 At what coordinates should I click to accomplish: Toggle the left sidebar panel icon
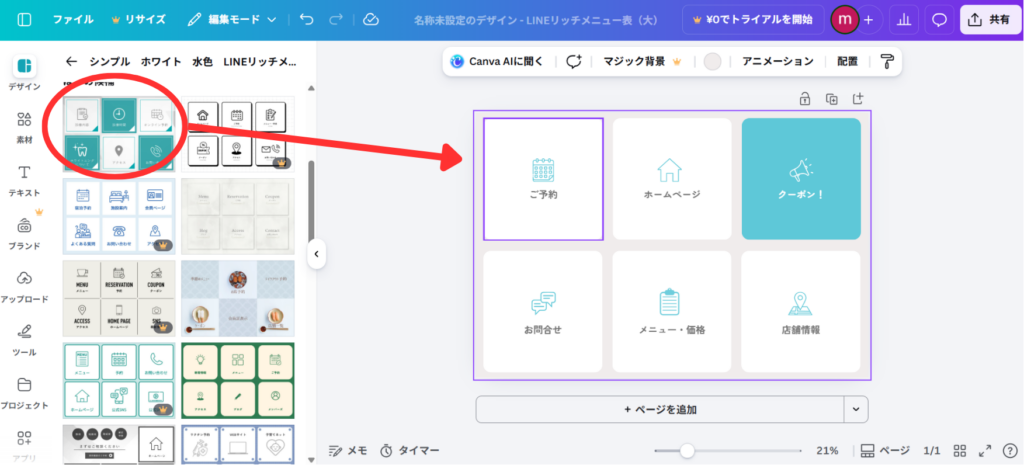click(24, 19)
